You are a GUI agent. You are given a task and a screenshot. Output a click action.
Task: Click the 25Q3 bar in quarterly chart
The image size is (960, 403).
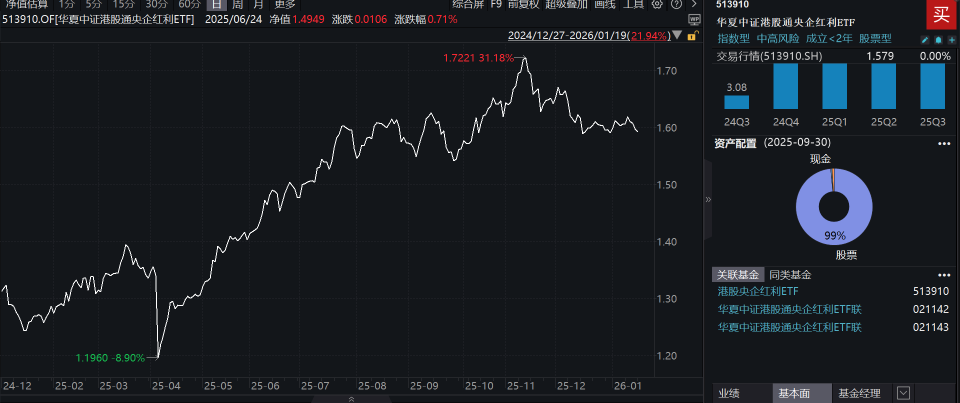pyautogui.click(x=932, y=86)
